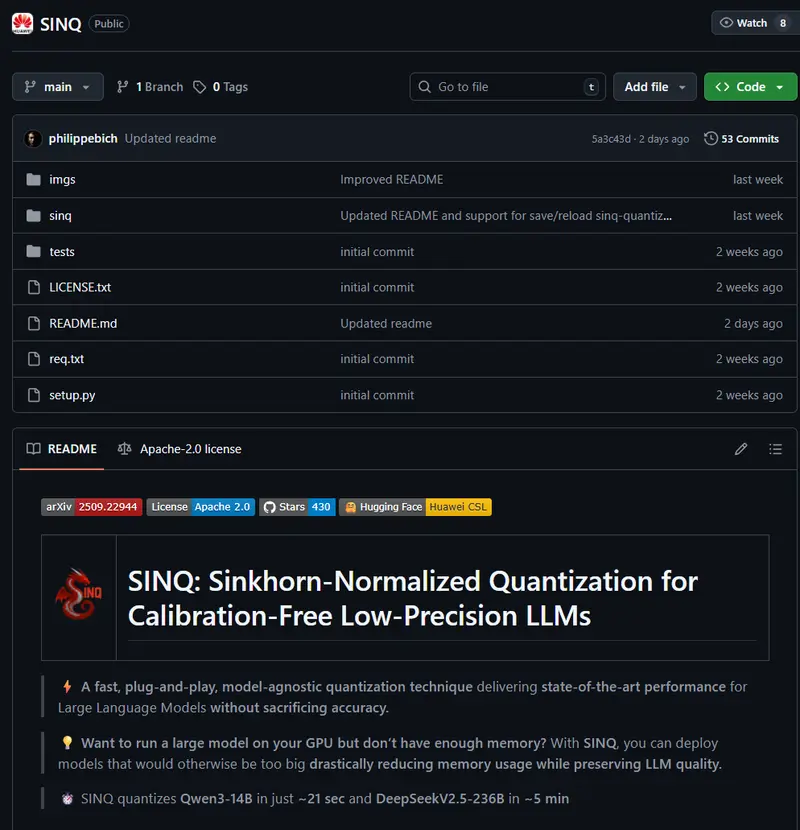Click the tags icon beside 0 Tags
Screen dimensions: 800x830
[x=200, y=87]
